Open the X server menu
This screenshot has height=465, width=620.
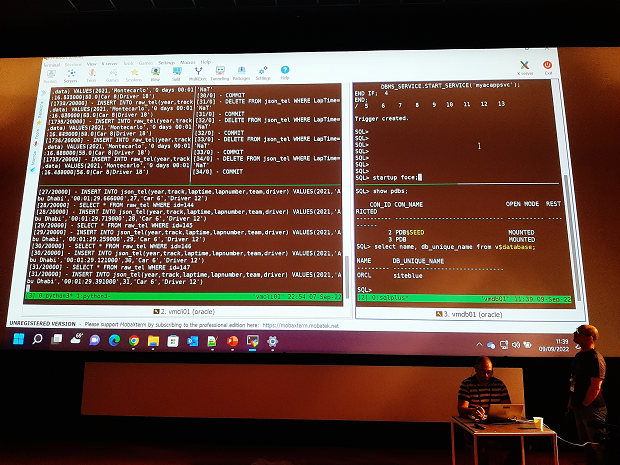coord(110,63)
